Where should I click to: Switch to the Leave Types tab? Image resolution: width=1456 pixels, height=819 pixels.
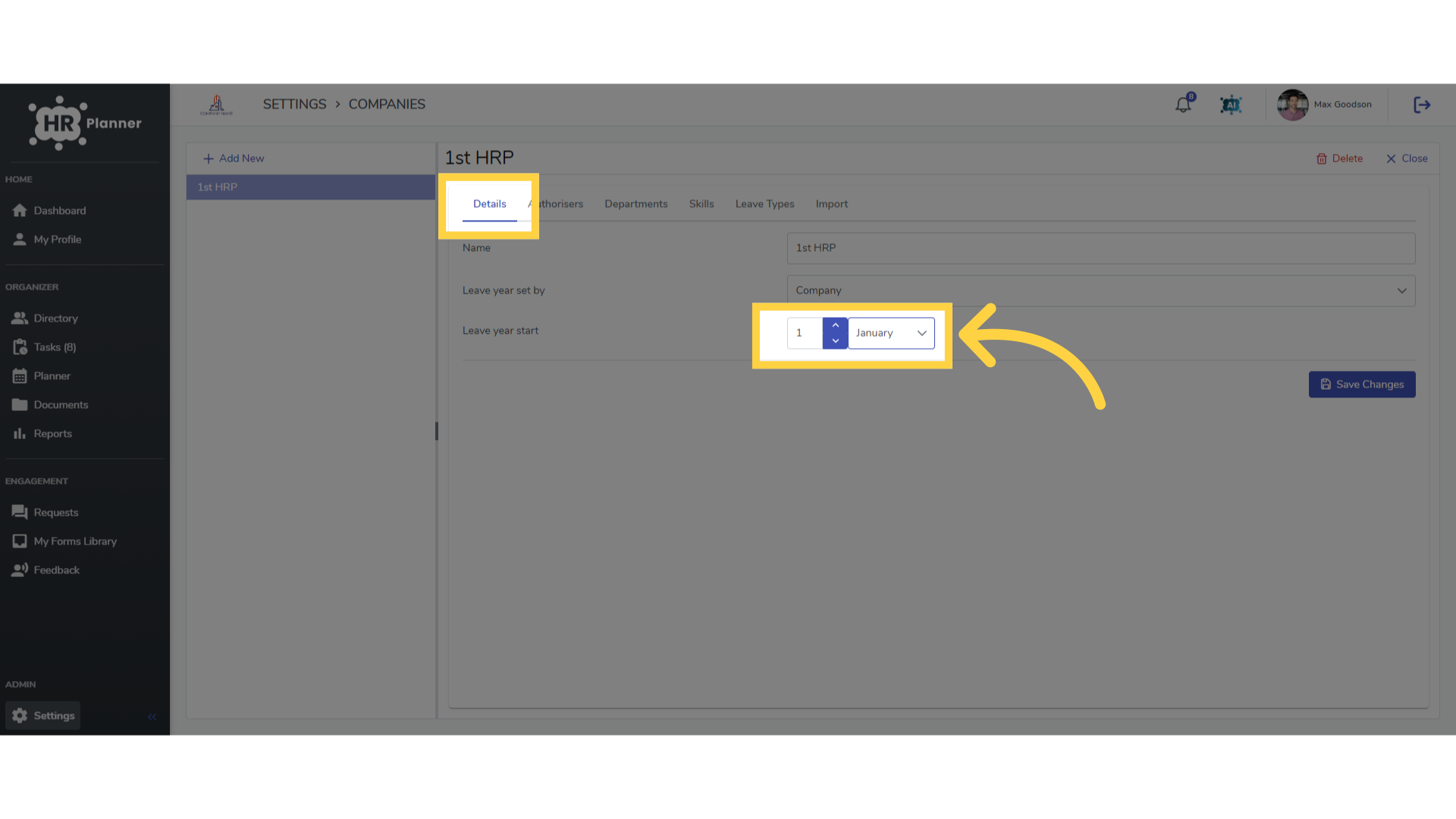click(x=764, y=204)
